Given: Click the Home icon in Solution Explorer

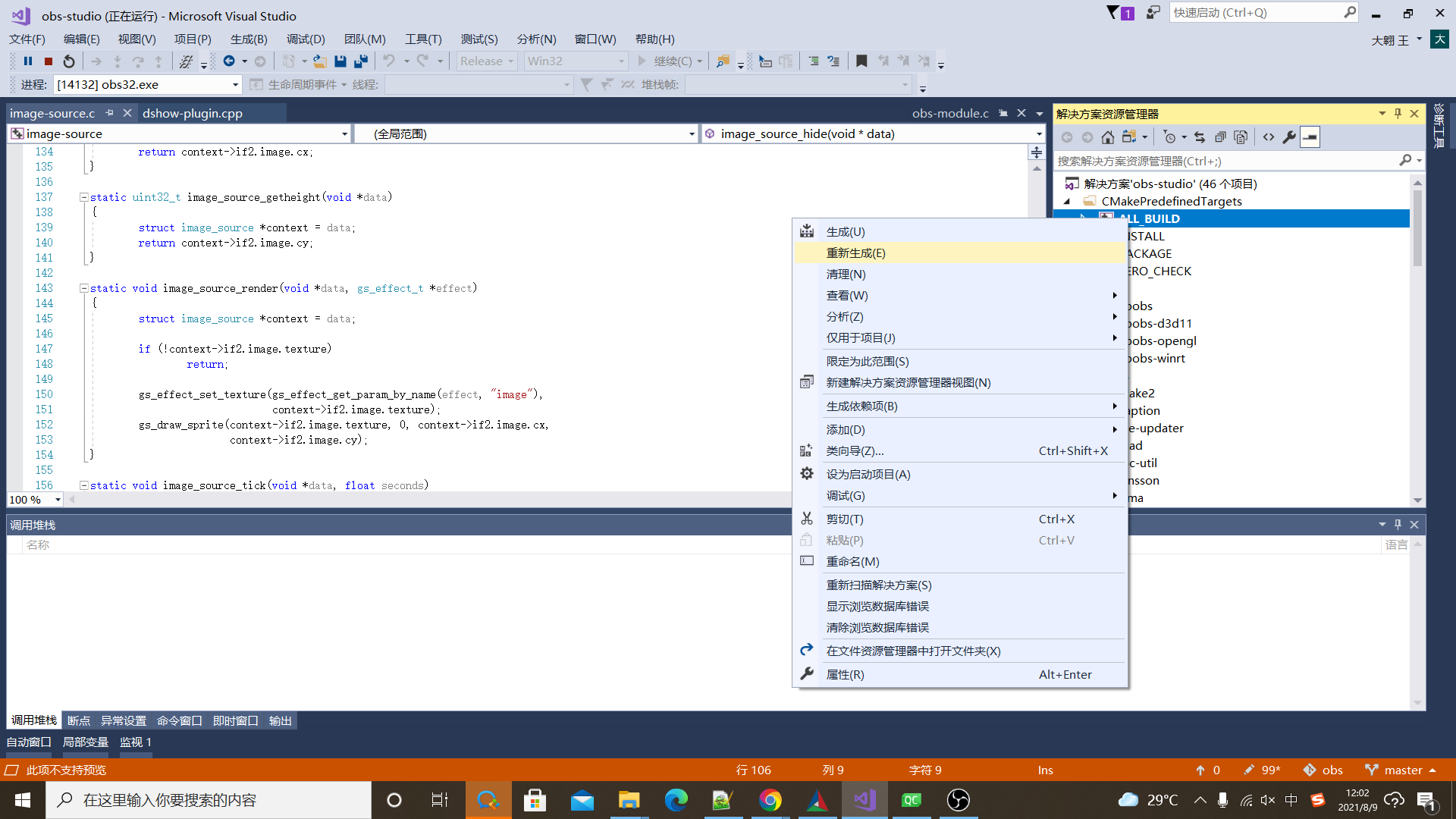Looking at the screenshot, I should 1108,137.
